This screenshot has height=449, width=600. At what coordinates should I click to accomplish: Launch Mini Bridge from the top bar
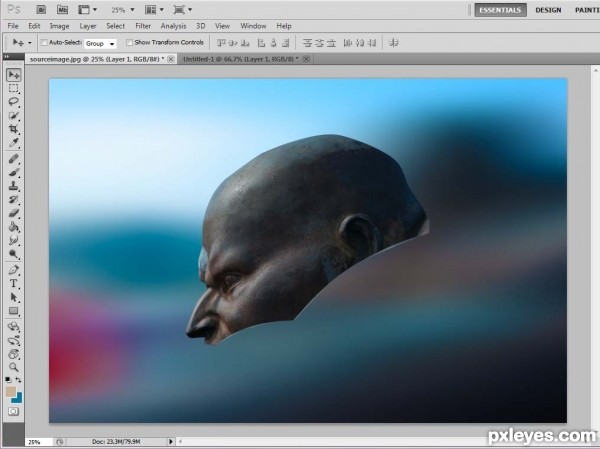(x=62, y=10)
